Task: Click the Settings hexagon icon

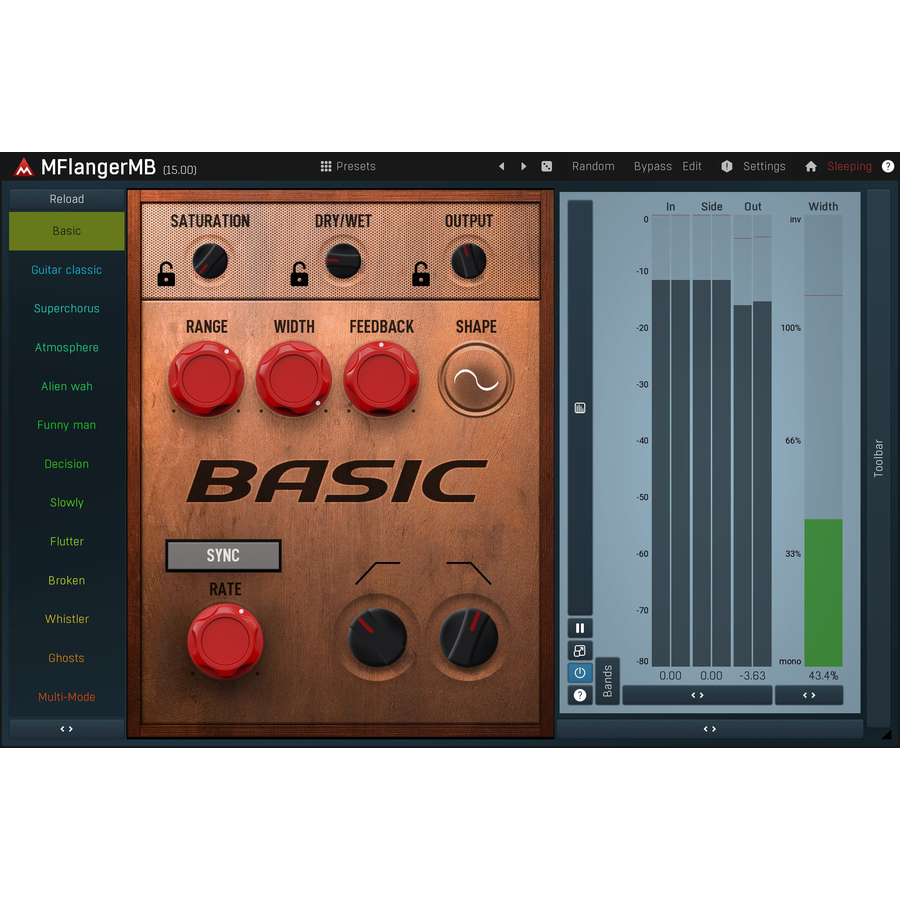Action: pos(727,166)
